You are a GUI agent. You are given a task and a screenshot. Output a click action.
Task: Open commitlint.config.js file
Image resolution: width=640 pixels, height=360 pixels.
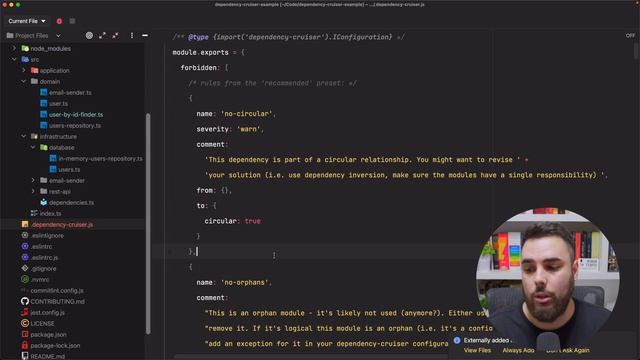click(57, 291)
